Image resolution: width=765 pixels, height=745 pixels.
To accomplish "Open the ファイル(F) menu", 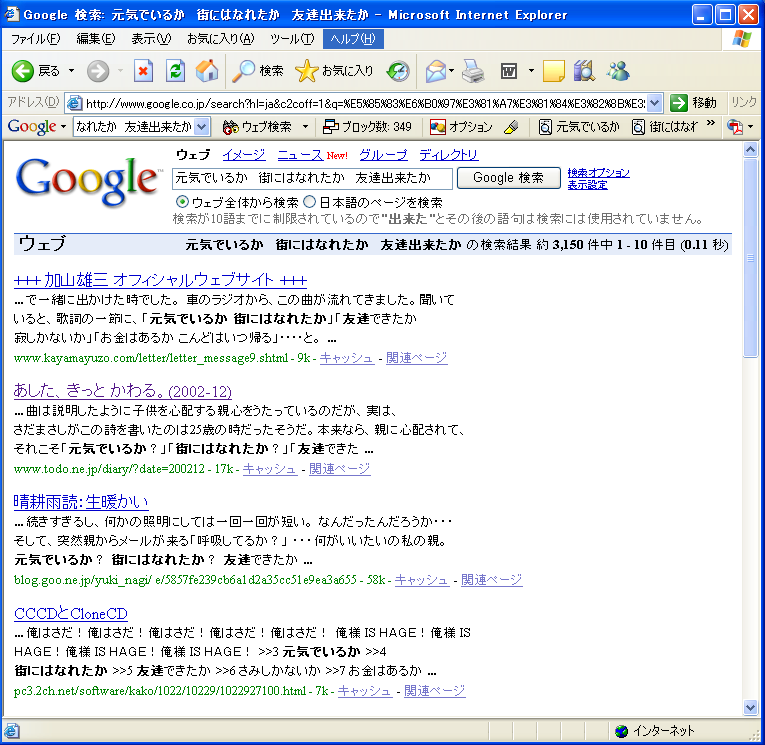I will click(36, 39).
